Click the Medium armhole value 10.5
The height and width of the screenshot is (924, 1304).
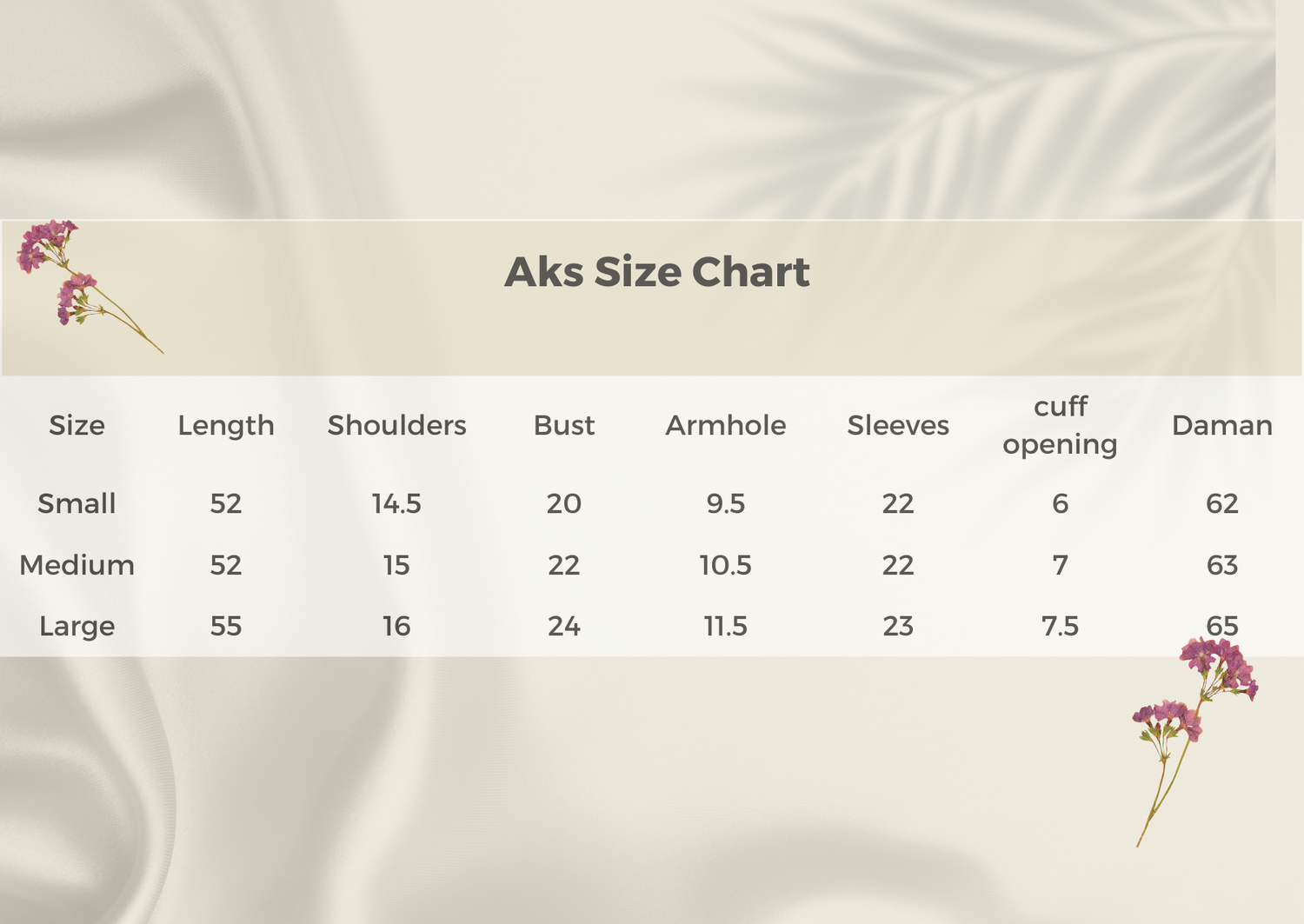coord(725,565)
